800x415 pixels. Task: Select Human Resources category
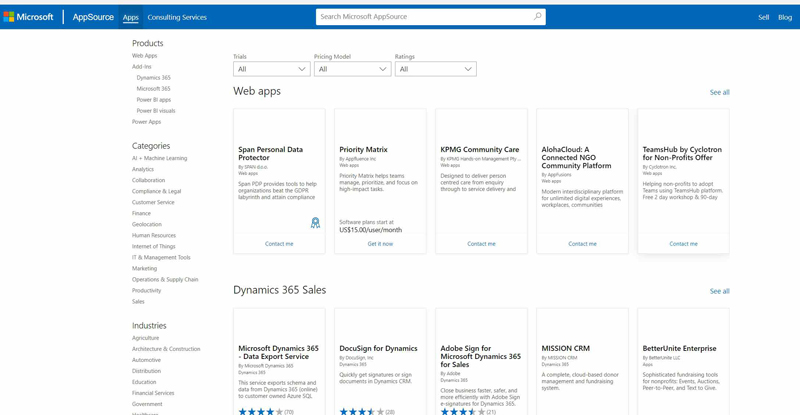(x=154, y=235)
